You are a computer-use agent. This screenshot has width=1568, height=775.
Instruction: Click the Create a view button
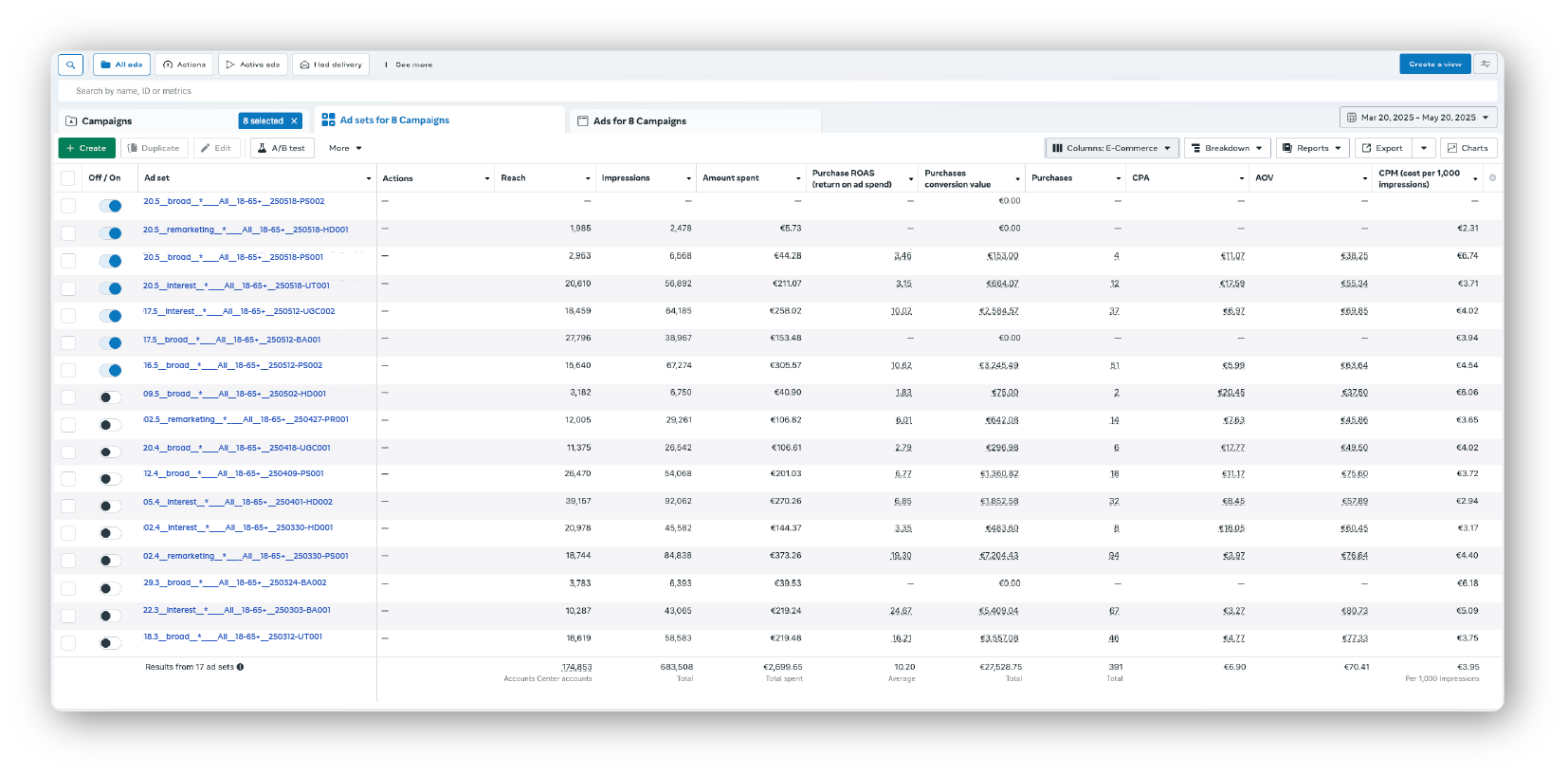pyautogui.click(x=1434, y=64)
